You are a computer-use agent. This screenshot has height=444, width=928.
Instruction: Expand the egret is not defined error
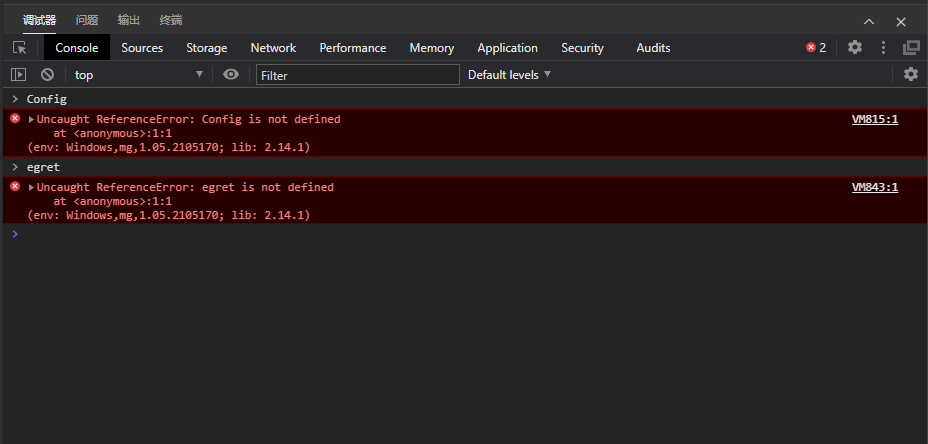point(31,187)
